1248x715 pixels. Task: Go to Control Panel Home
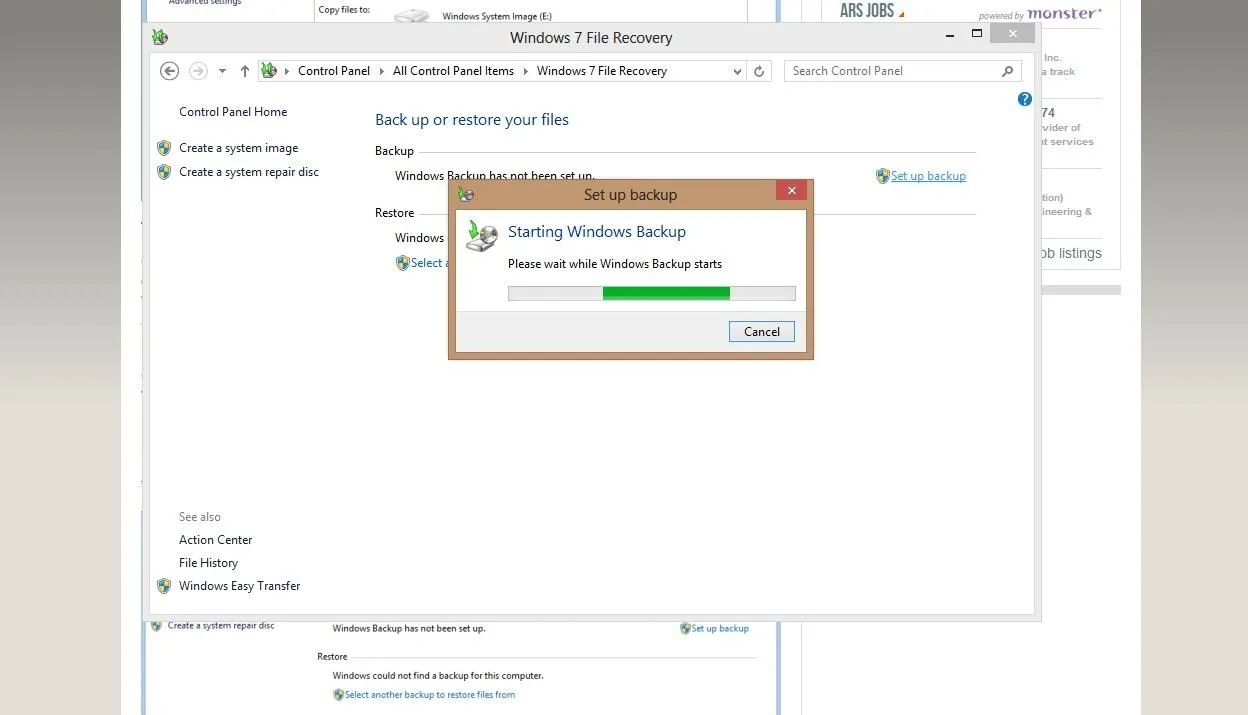point(233,112)
